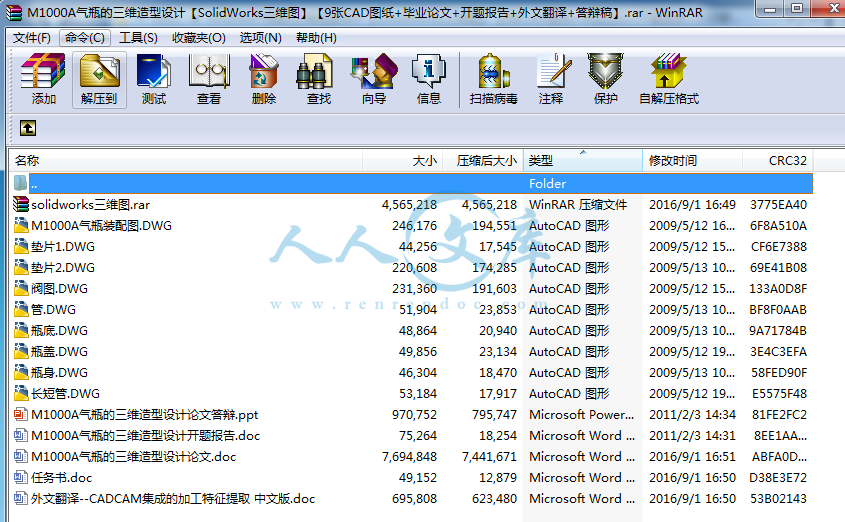The height and width of the screenshot is (522, 845).
Task: Open the 文件(F) menu
Action: pos(32,38)
